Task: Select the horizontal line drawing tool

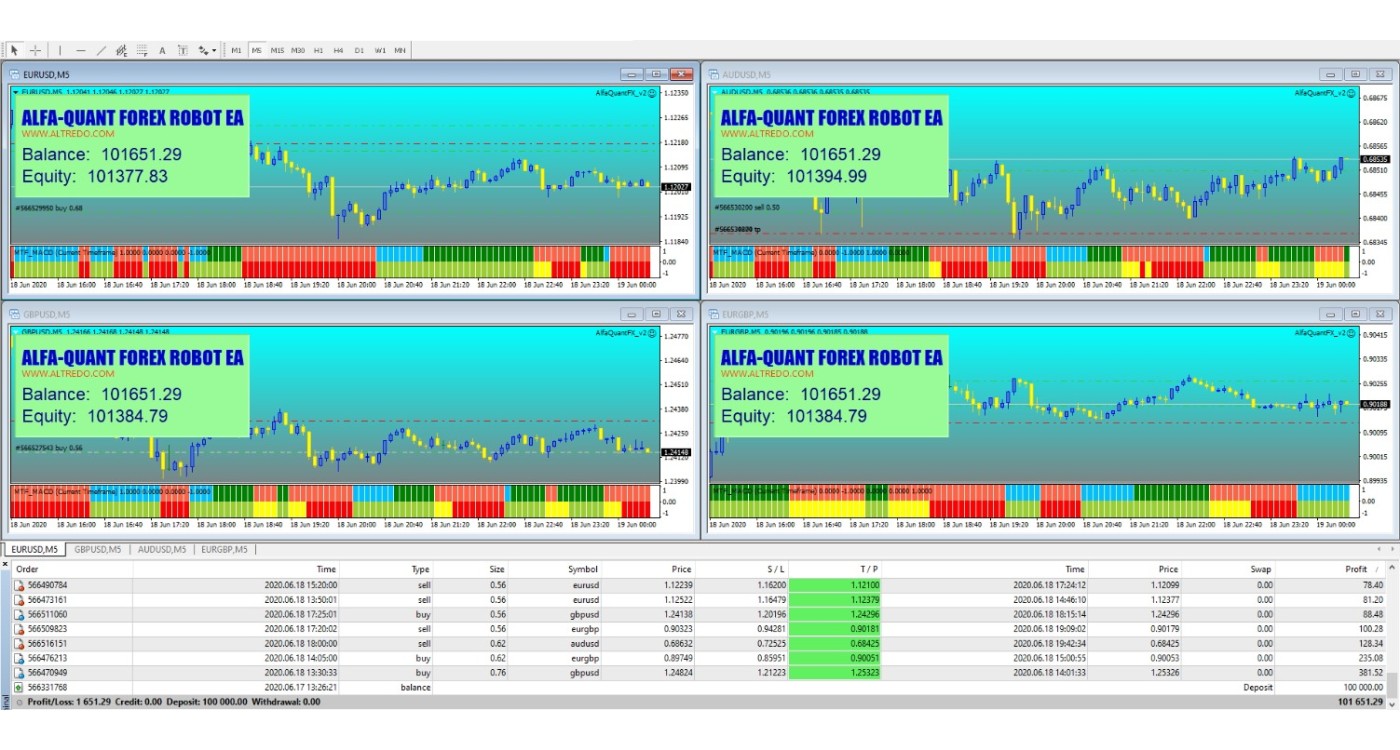Action: 81,50
